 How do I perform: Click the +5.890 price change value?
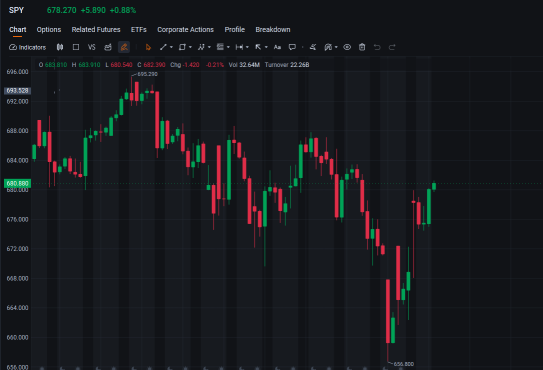click(x=93, y=10)
